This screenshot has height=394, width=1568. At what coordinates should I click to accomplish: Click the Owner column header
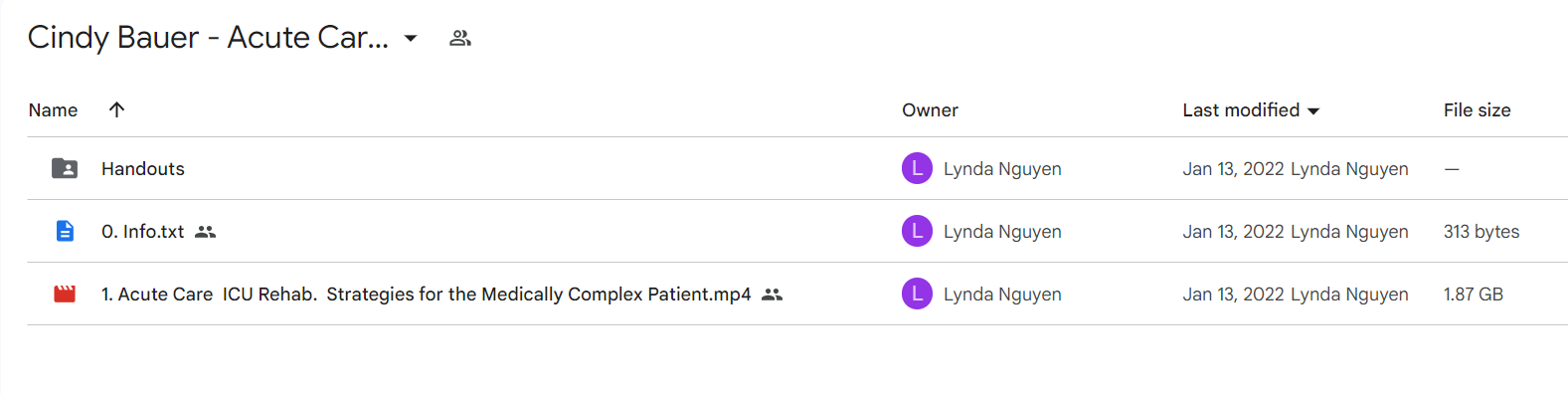(x=930, y=109)
